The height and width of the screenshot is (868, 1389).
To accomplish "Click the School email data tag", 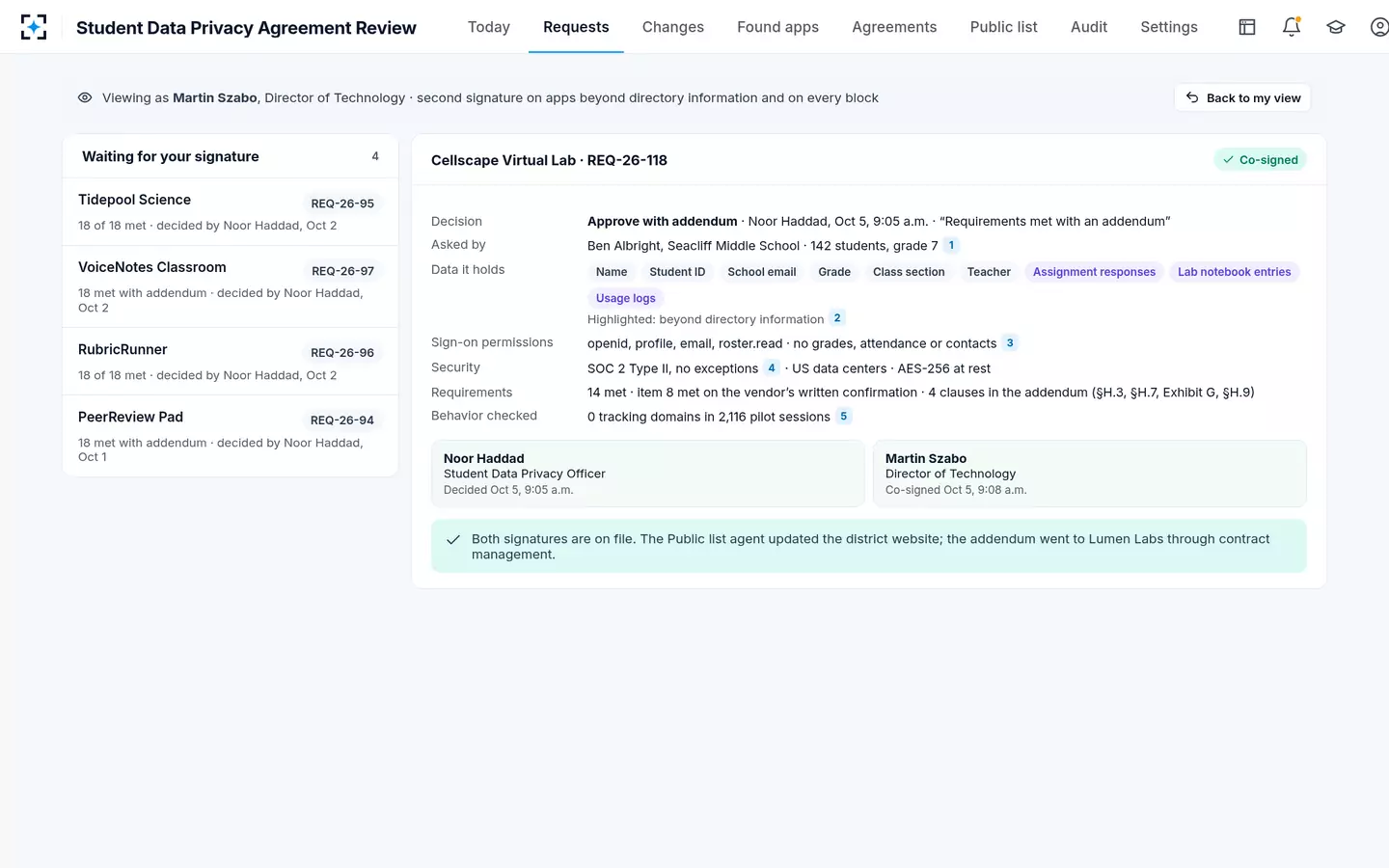I will (x=762, y=272).
